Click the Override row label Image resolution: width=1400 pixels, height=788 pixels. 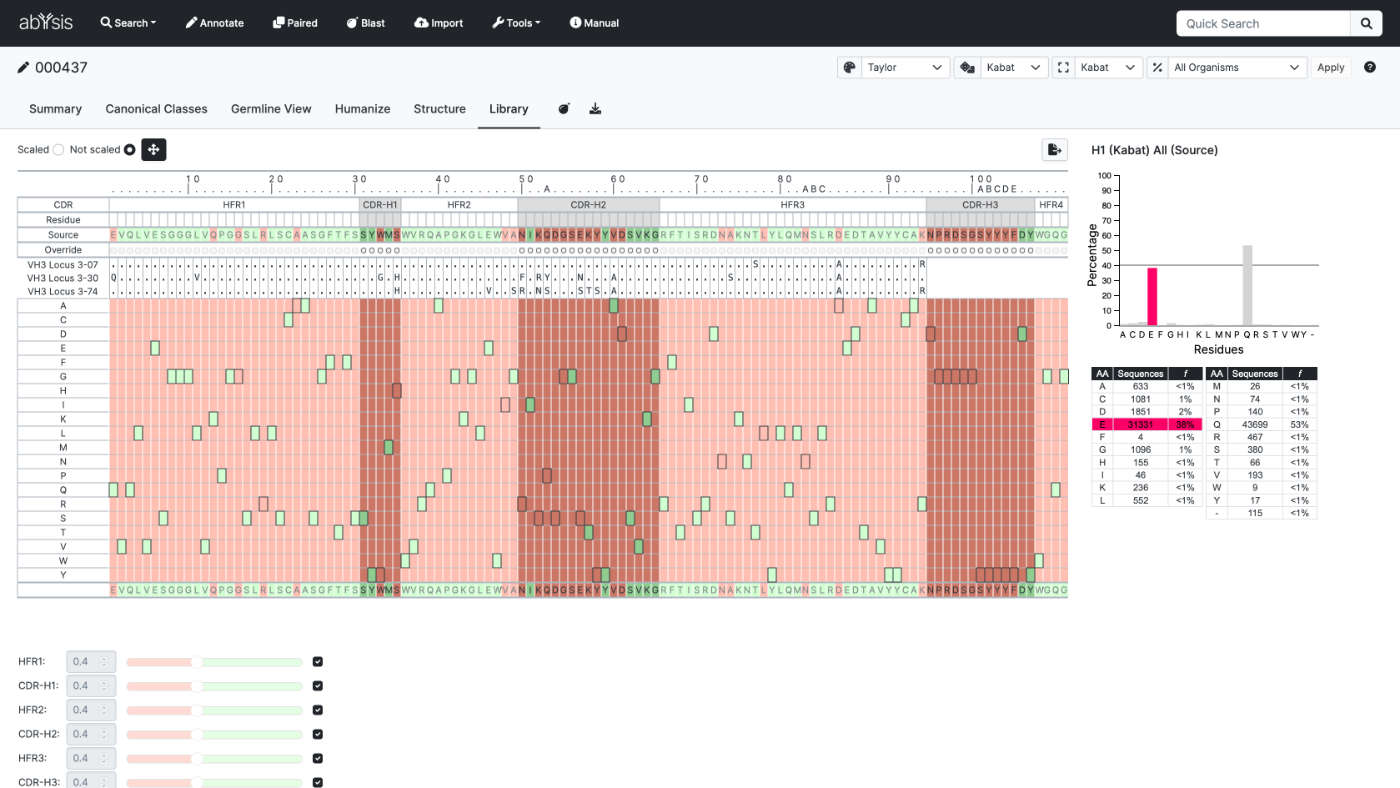pyautogui.click(x=63, y=249)
